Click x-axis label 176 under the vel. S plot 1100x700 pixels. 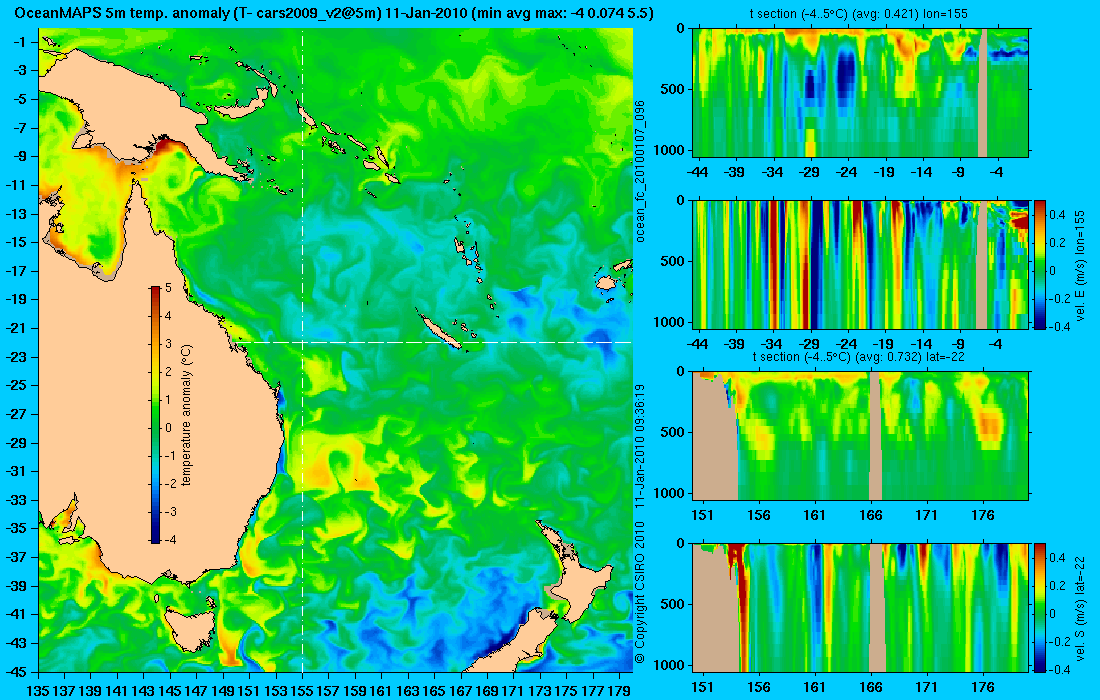click(983, 687)
